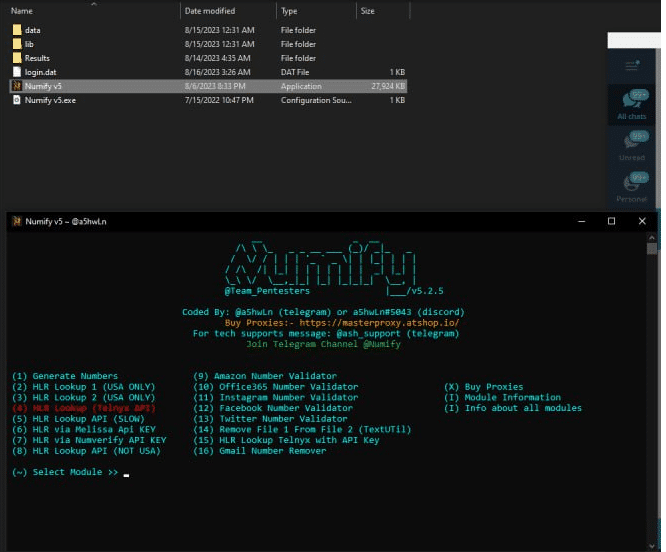Click the Results folder icon
This screenshot has width=666, height=552.
click(x=17, y=58)
